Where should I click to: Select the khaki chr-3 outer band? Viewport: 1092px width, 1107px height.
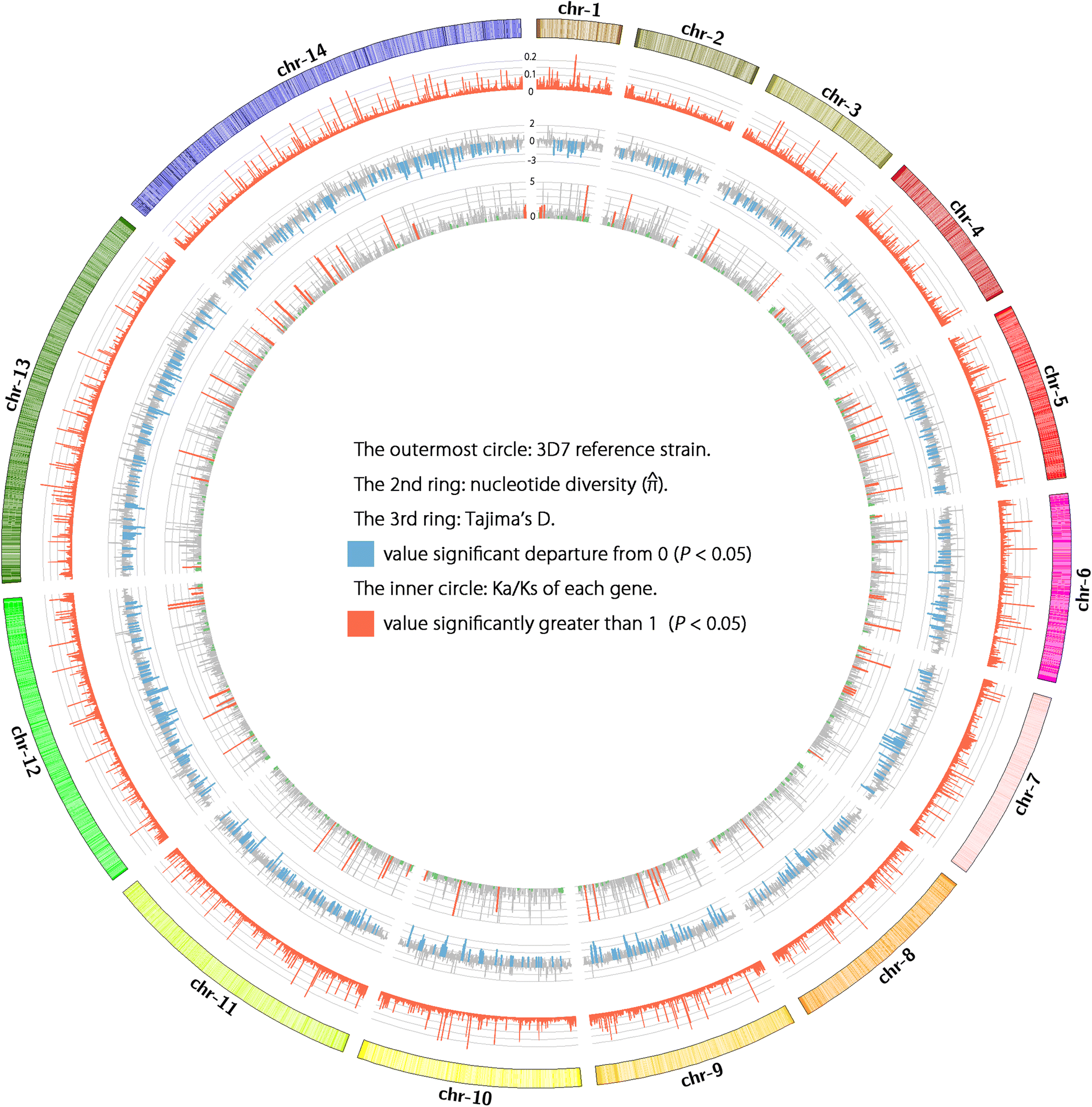[x=829, y=120]
